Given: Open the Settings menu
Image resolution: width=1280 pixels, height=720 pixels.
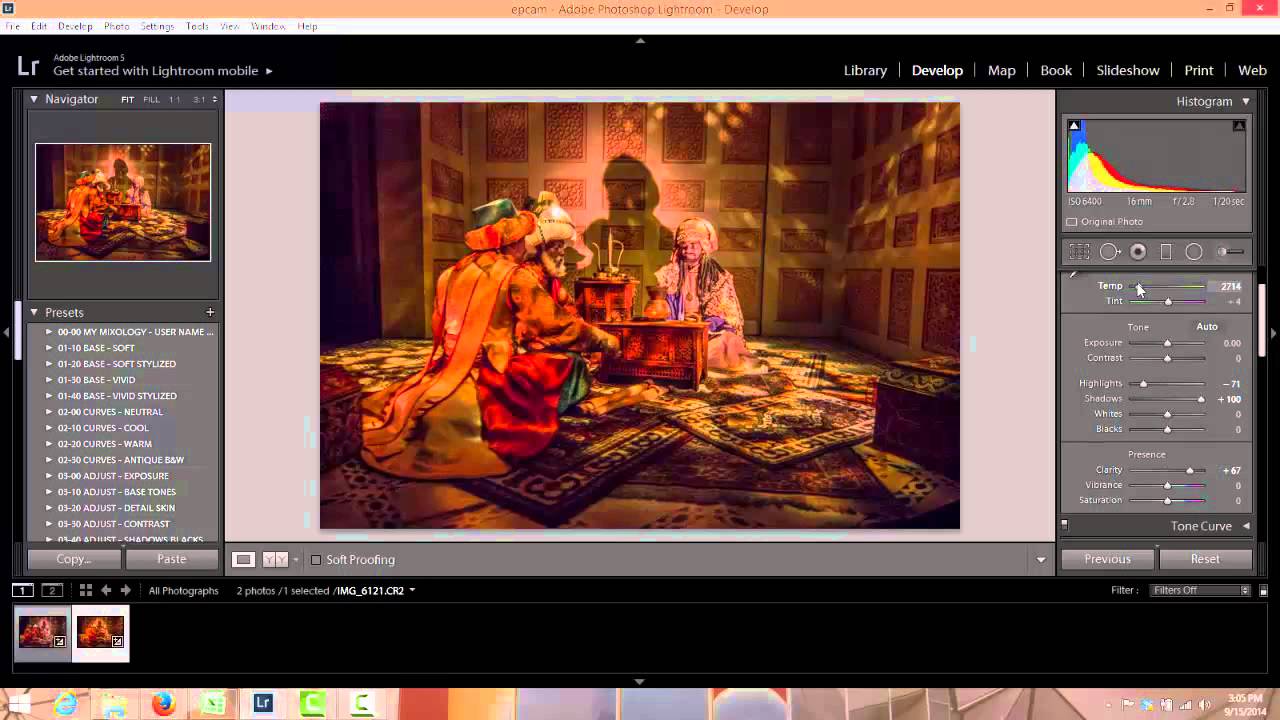Looking at the screenshot, I should pyautogui.click(x=157, y=26).
